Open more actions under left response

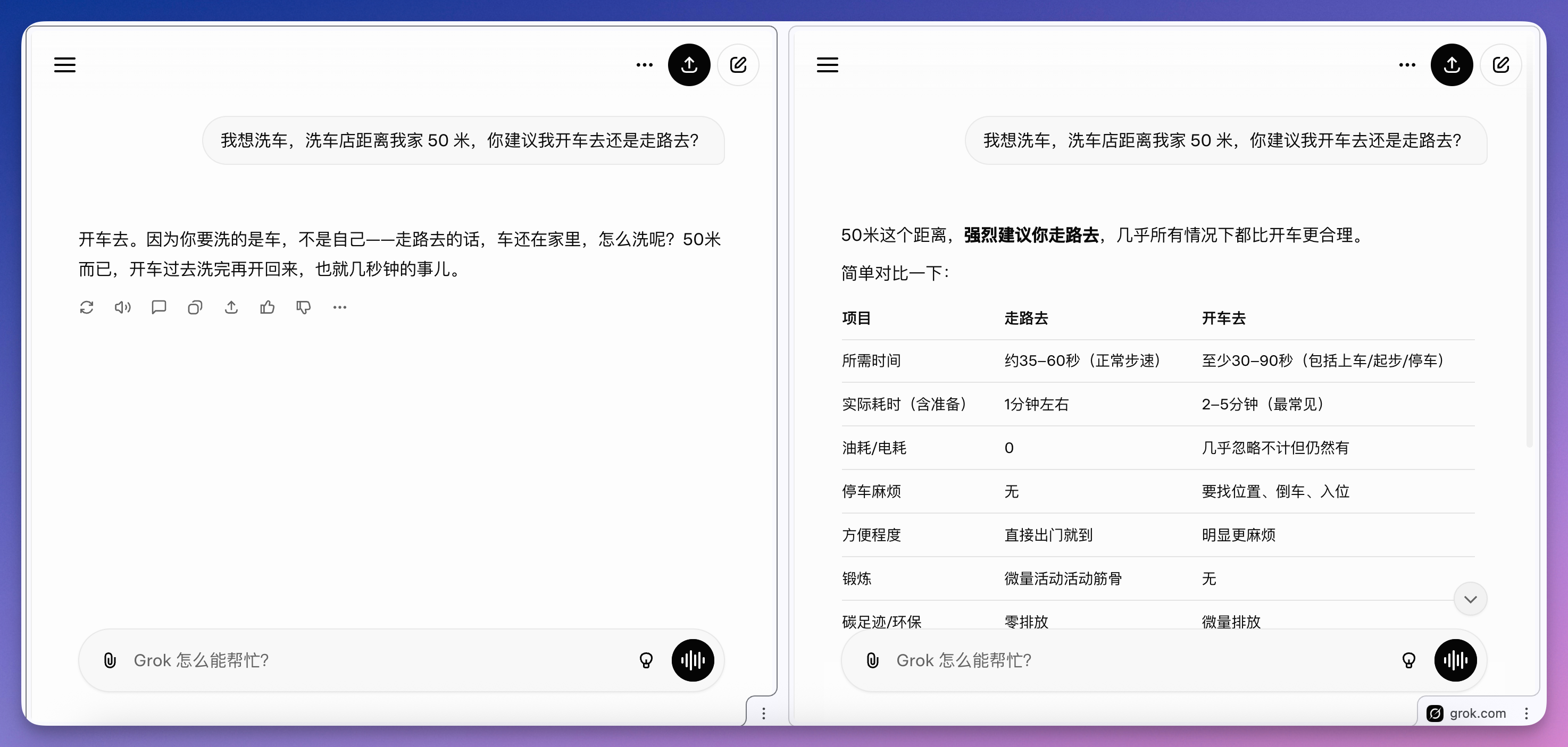pyautogui.click(x=340, y=307)
